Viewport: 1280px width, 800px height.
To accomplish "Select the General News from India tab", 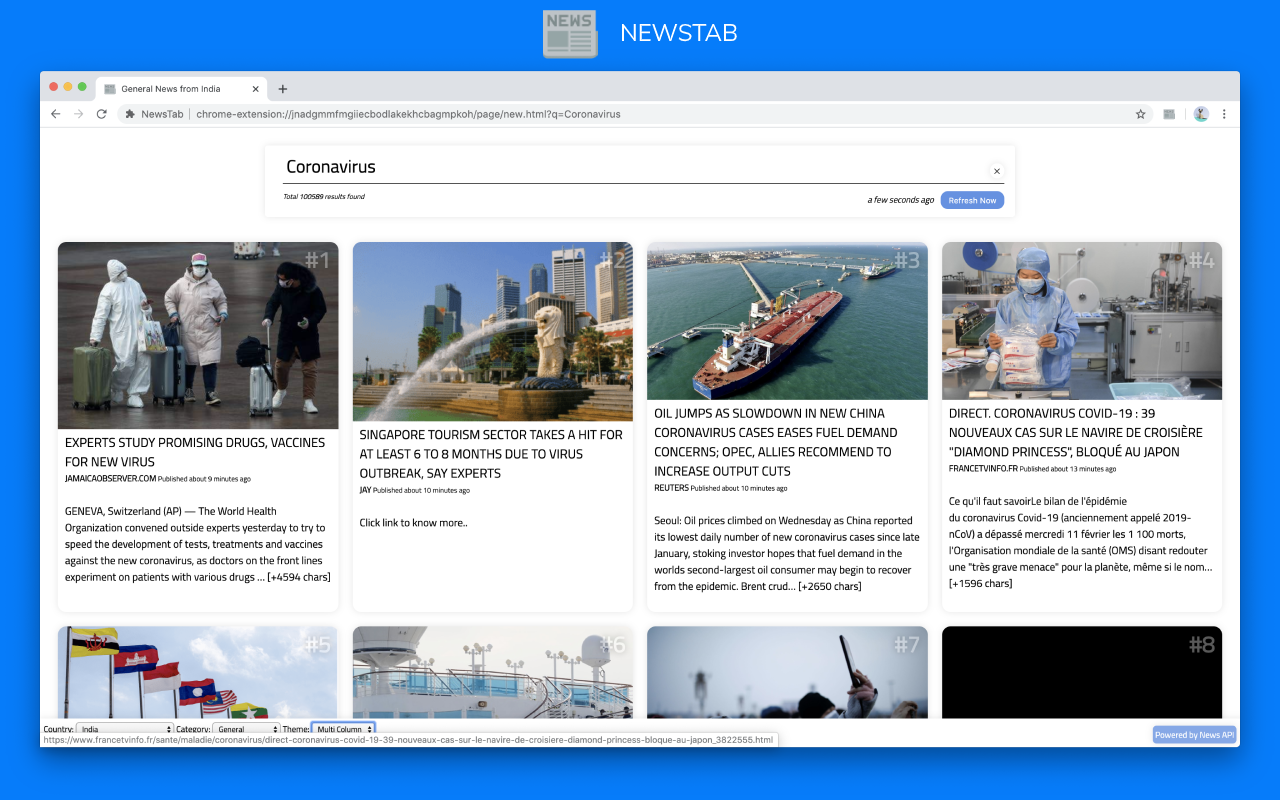I will pyautogui.click(x=175, y=88).
